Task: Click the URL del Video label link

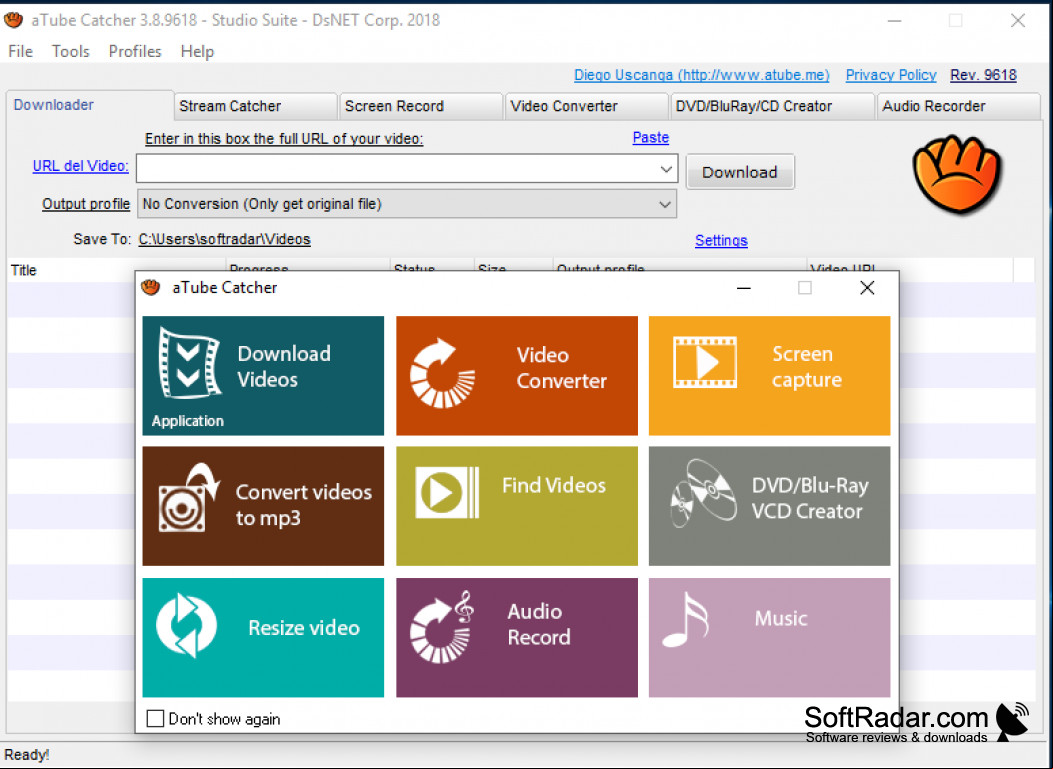Action: (81, 166)
